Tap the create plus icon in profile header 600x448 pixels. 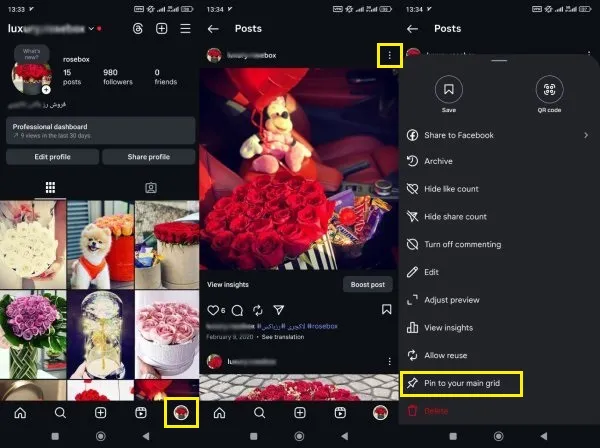coord(161,29)
